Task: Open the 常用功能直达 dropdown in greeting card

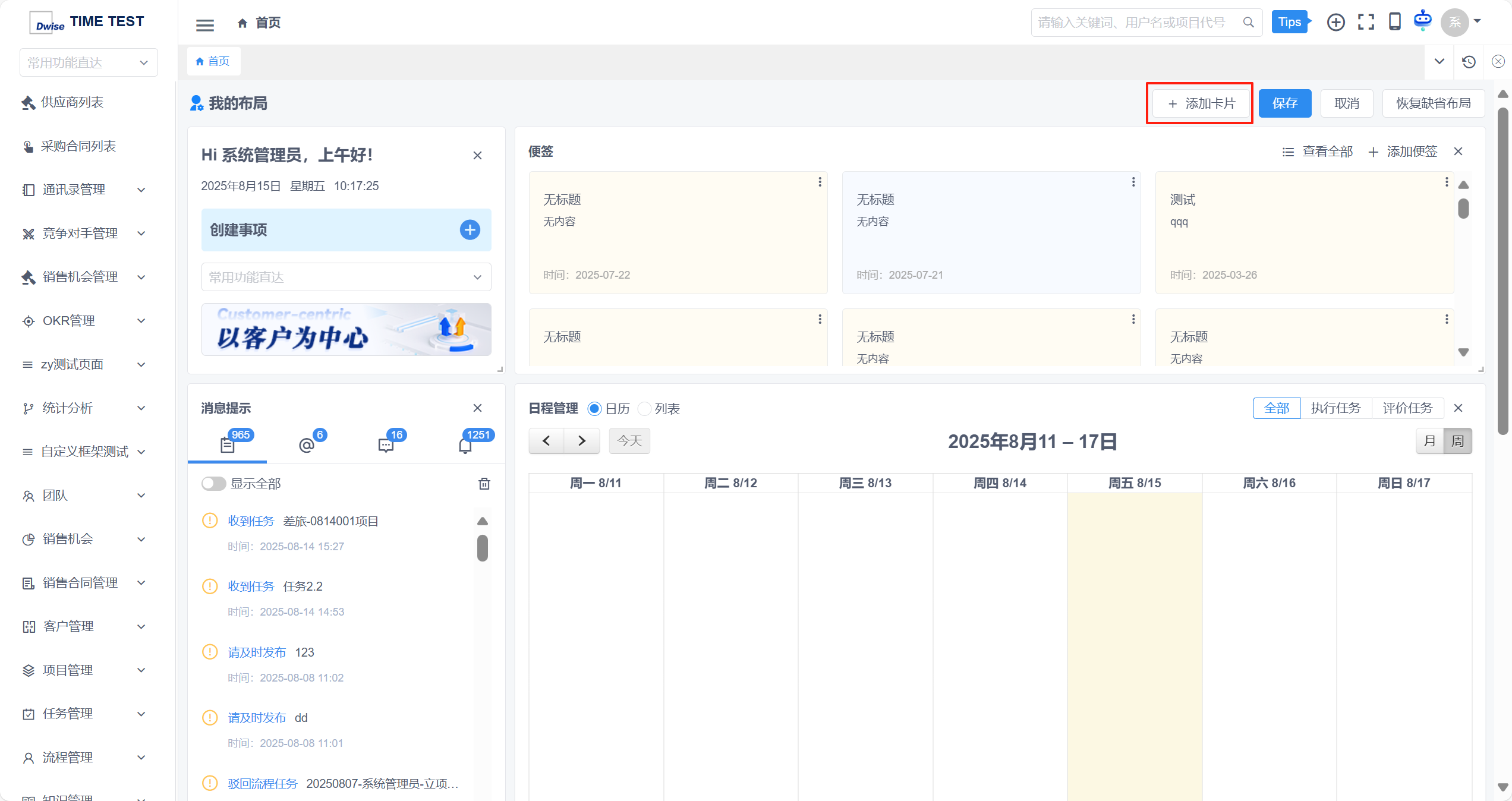Action: click(346, 277)
